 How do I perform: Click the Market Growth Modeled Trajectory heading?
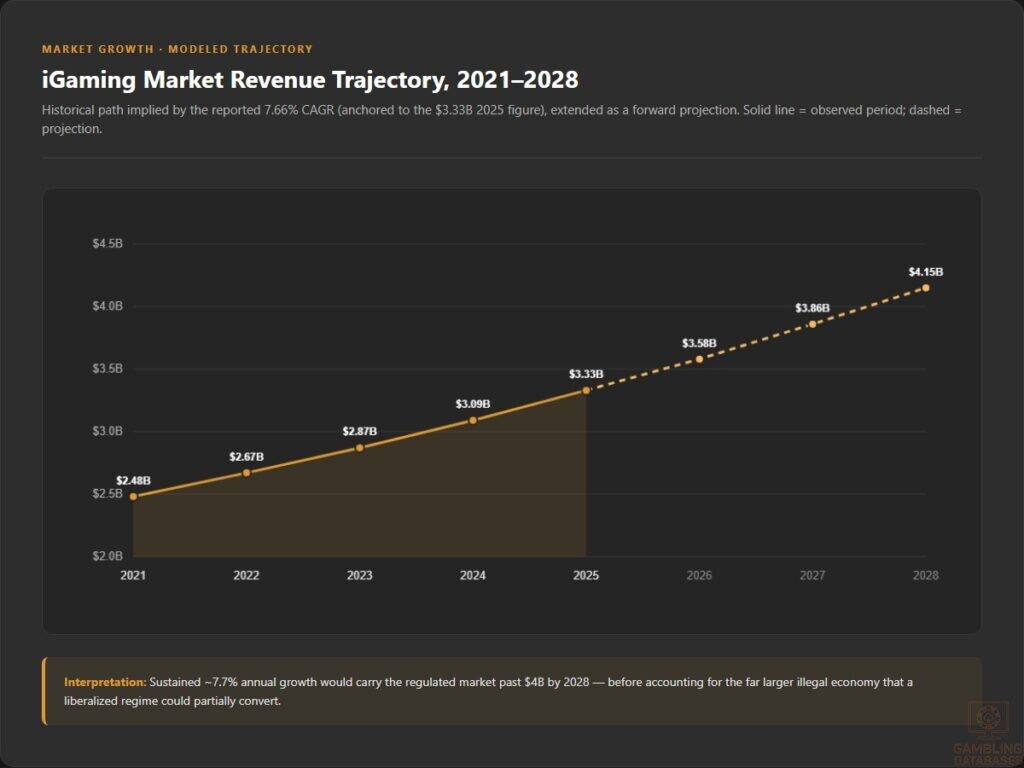pyautogui.click(x=177, y=49)
